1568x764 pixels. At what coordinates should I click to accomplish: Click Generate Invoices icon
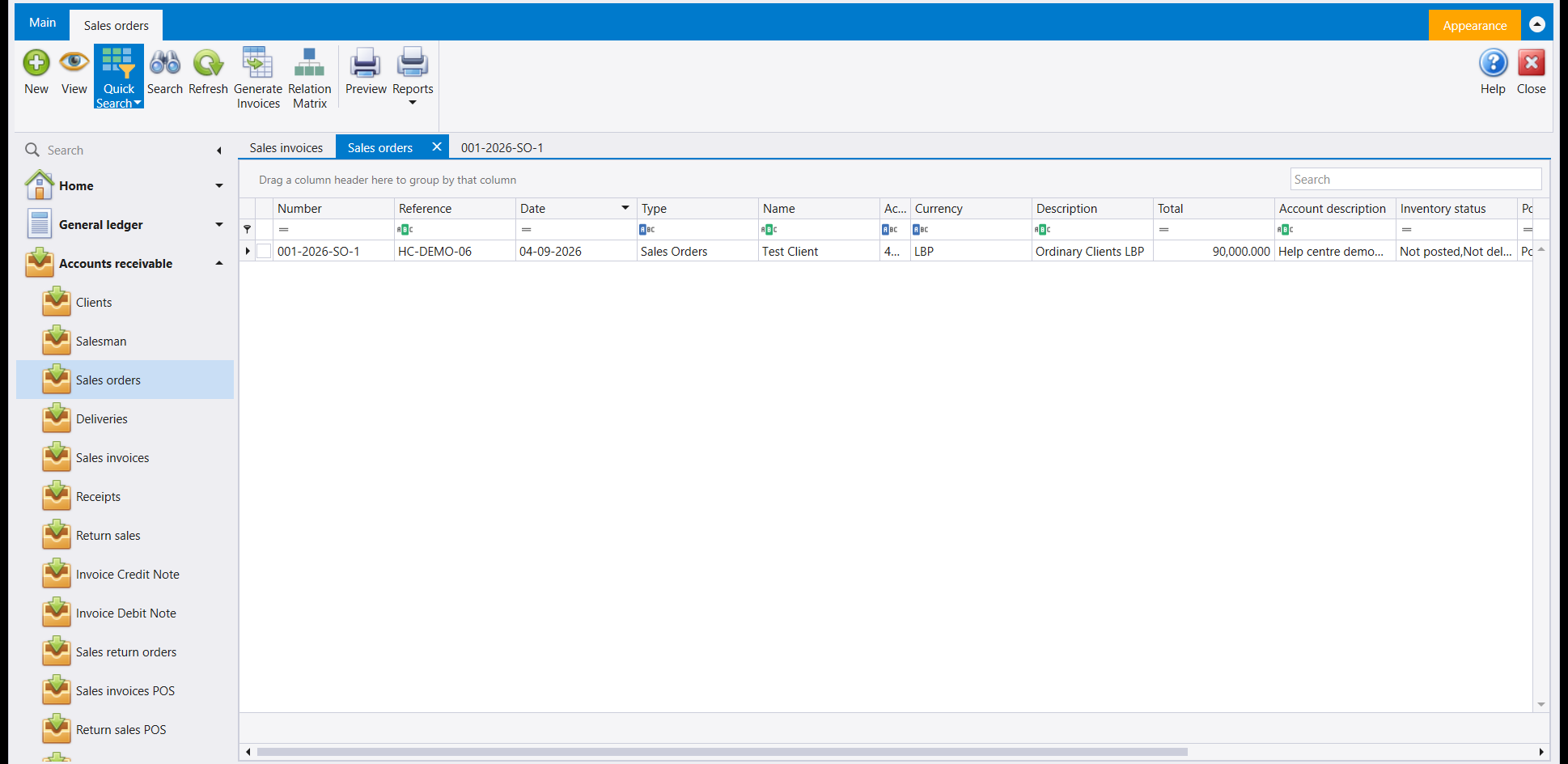pyautogui.click(x=258, y=63)
